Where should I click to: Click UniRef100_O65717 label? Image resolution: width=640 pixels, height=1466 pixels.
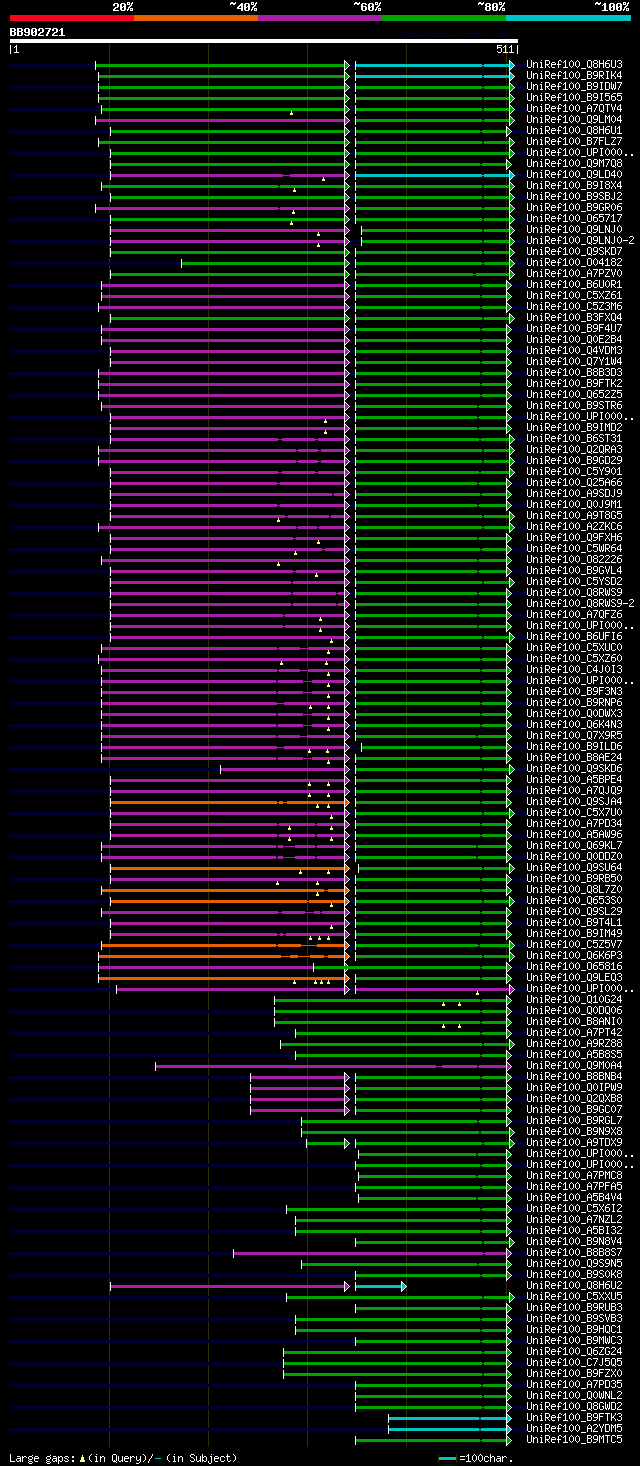[574, 218]
